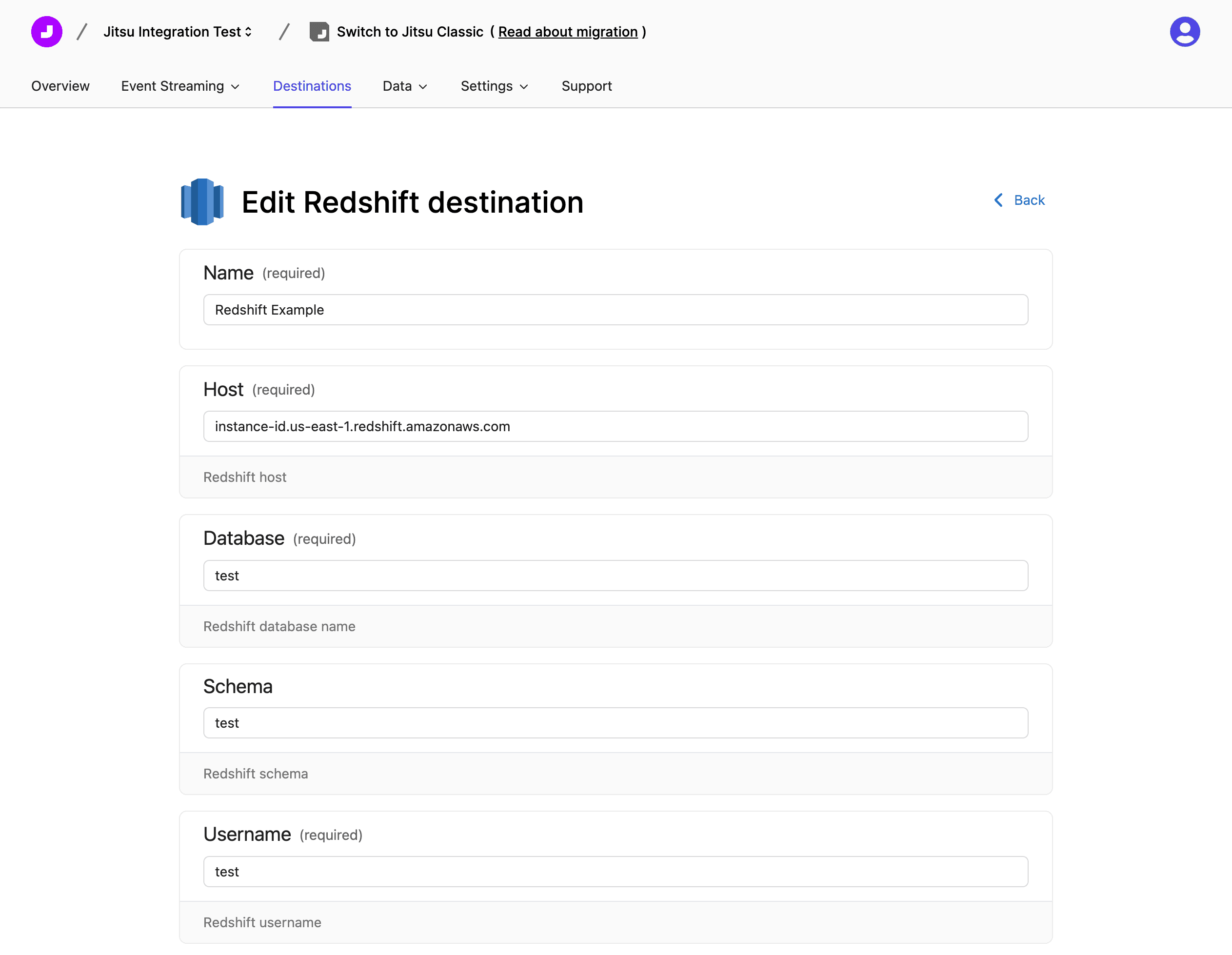Open the Support tab
Screen dimensions: 1232x955
(x=586, y=86)
